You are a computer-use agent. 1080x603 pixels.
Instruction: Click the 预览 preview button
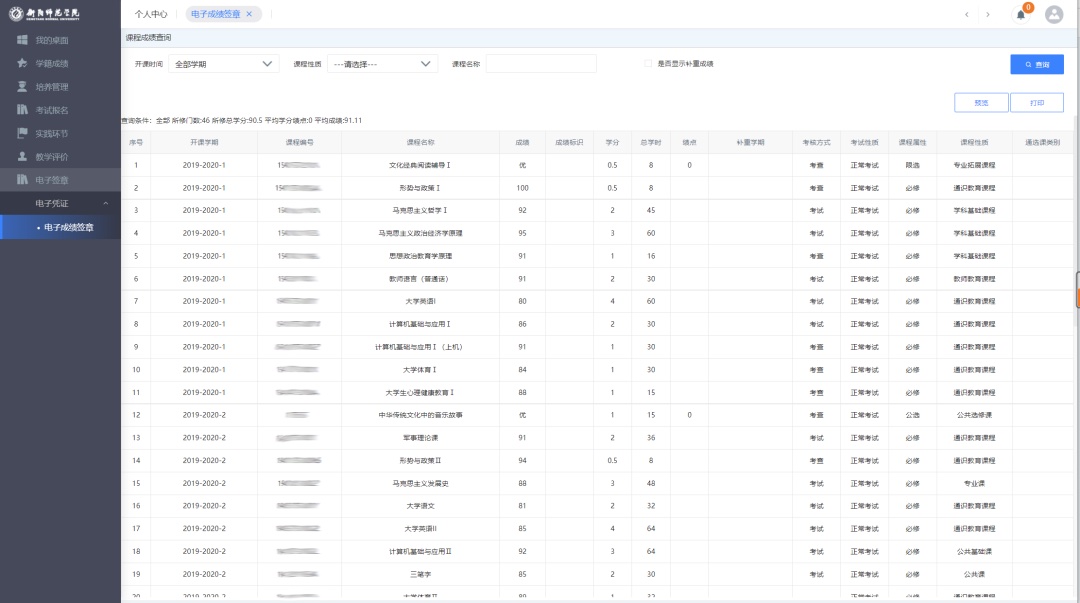980,102
